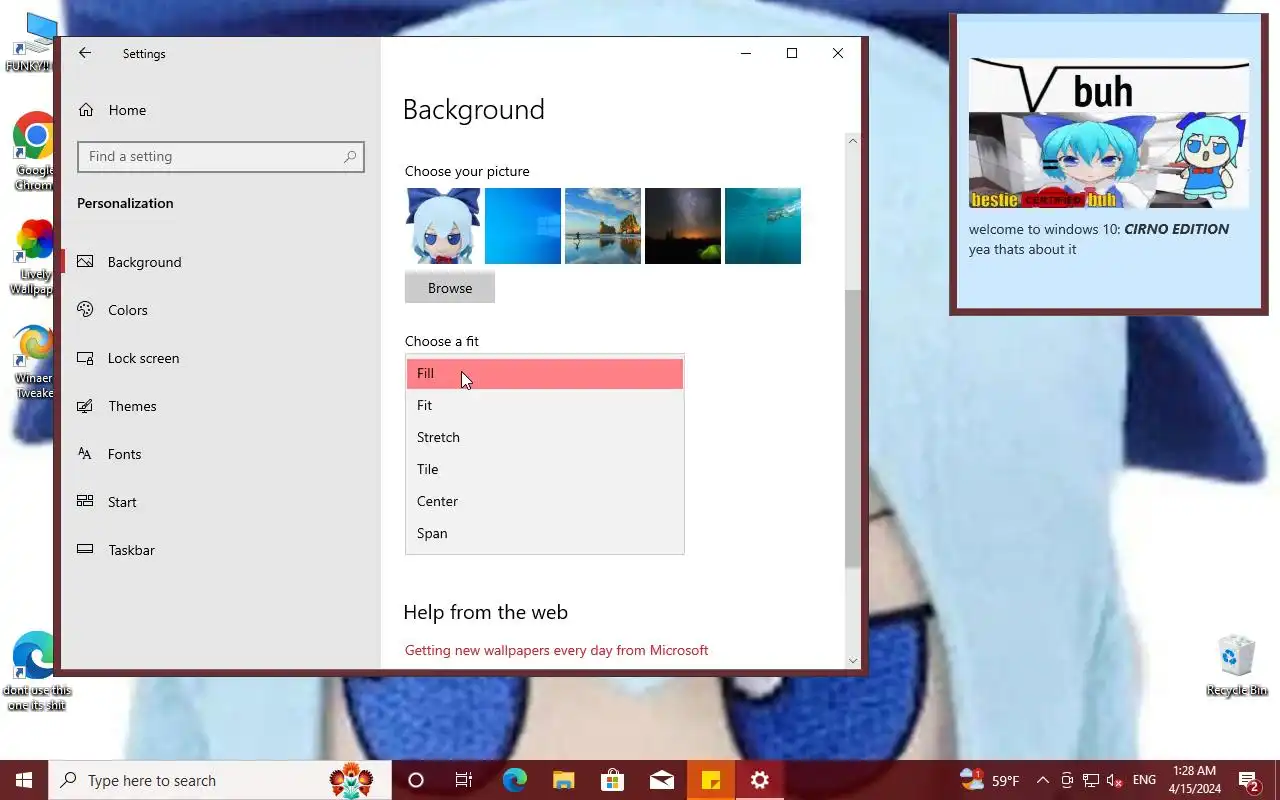Open Microsoft Store from taskbar

[612, 780]
